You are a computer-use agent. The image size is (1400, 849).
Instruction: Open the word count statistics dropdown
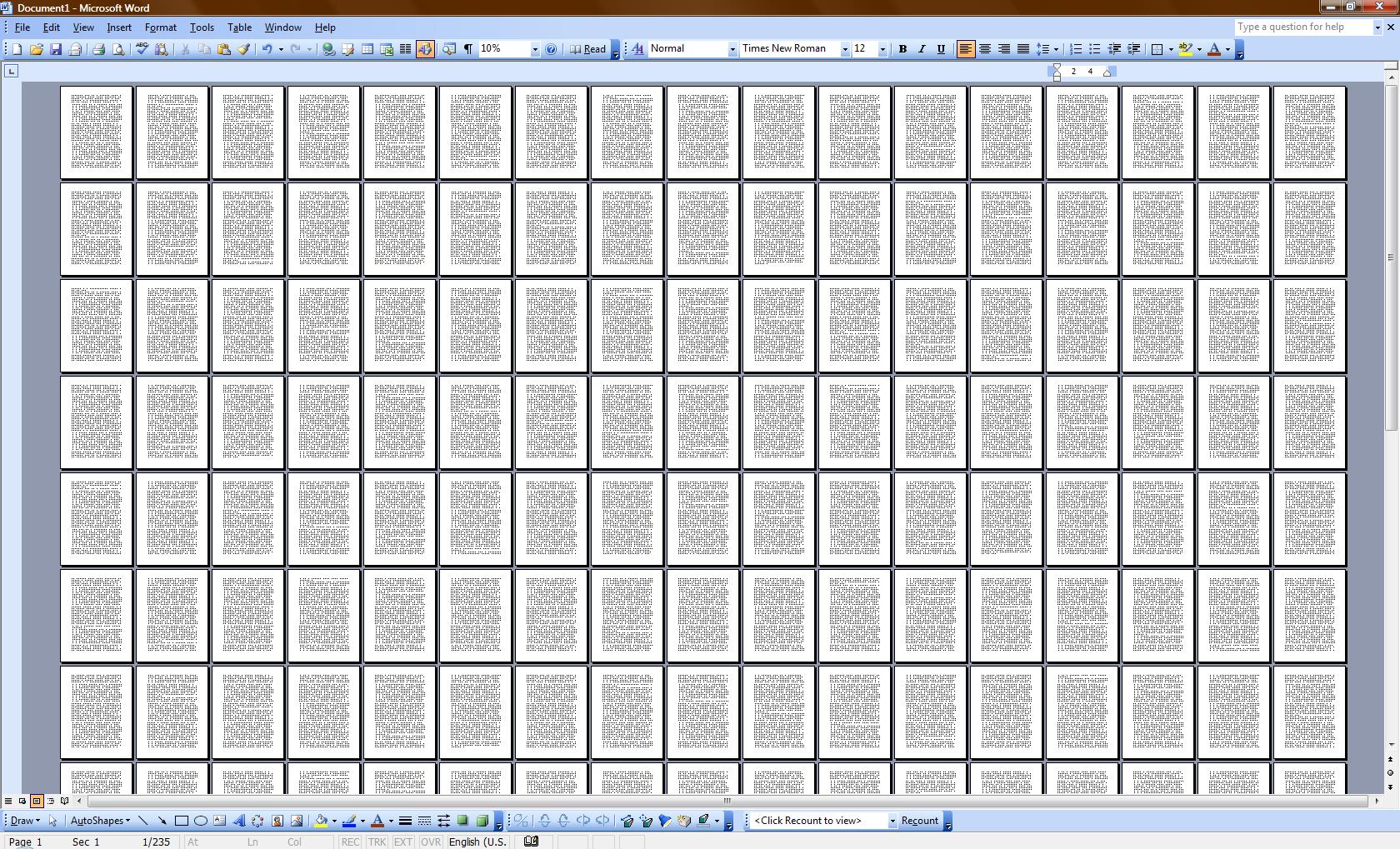point(892,821)
